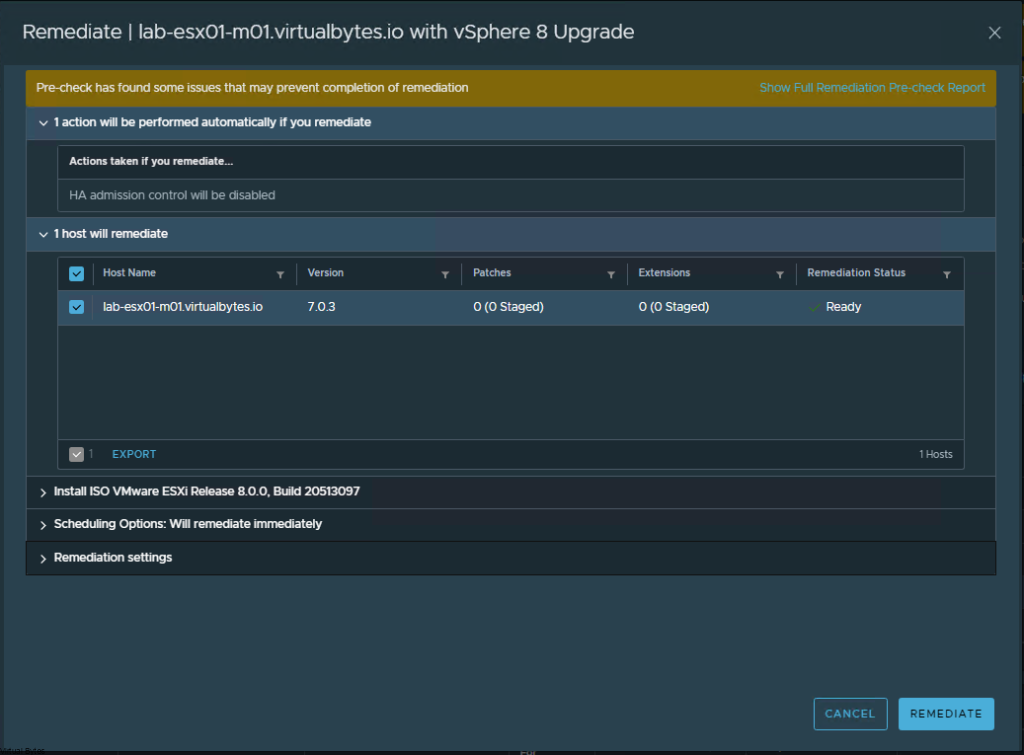Select the host name lab-esx01-m01.virtualbytes.io cell

tap(183, 307)
